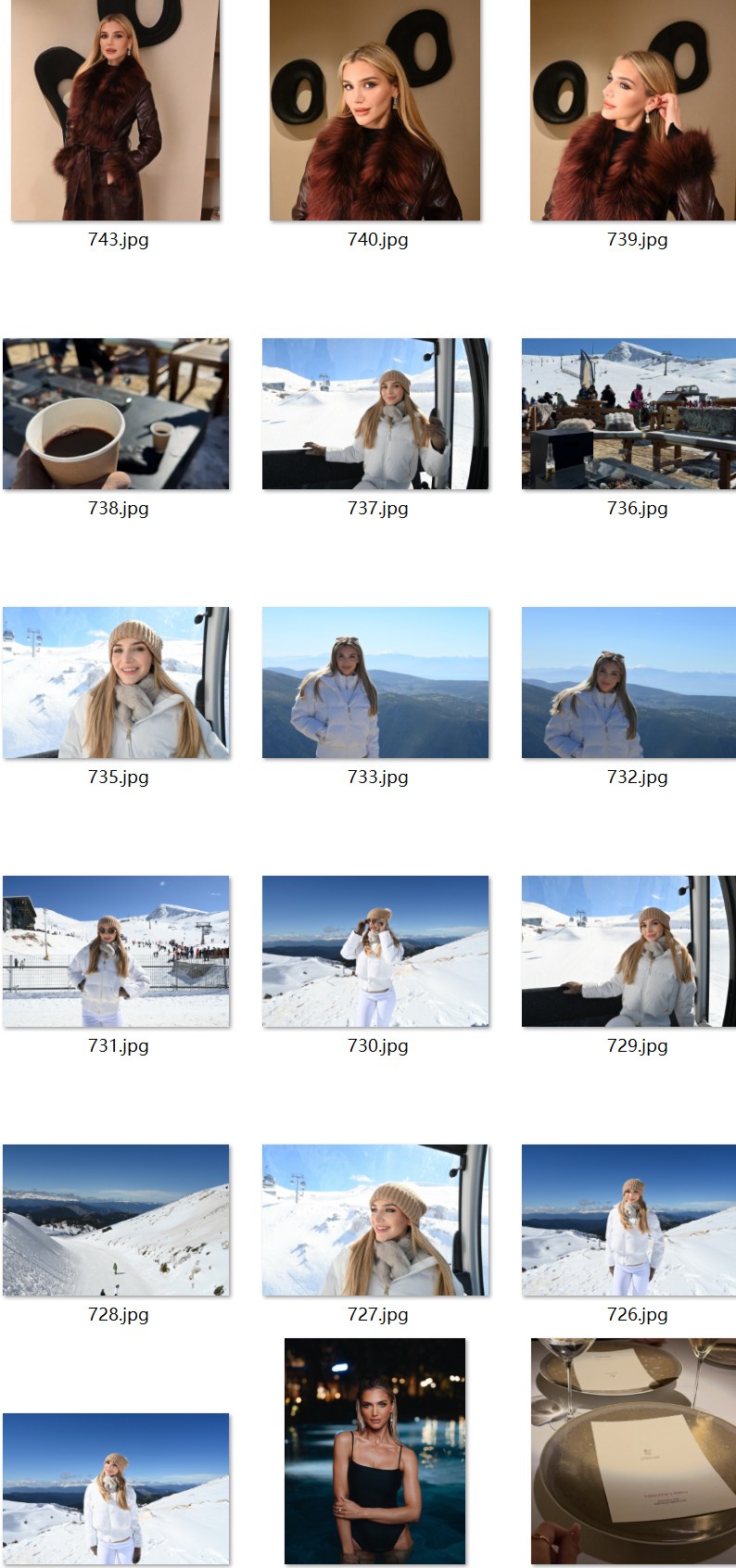Select the 739.jpg earring pose thumbnail
The width and height of the screenshot is (736, 1568).
[x=633, y=109]
